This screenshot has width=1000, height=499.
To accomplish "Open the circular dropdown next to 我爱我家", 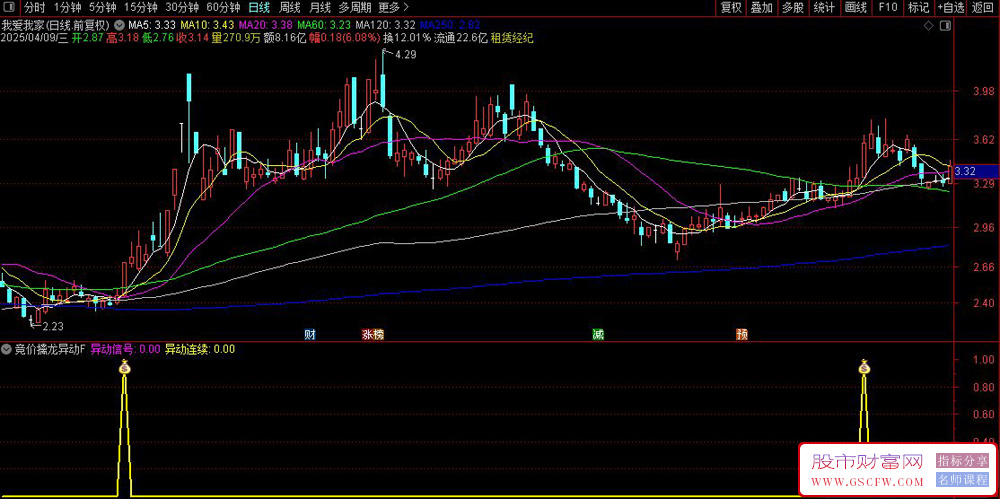I will (x=120, y=26).
